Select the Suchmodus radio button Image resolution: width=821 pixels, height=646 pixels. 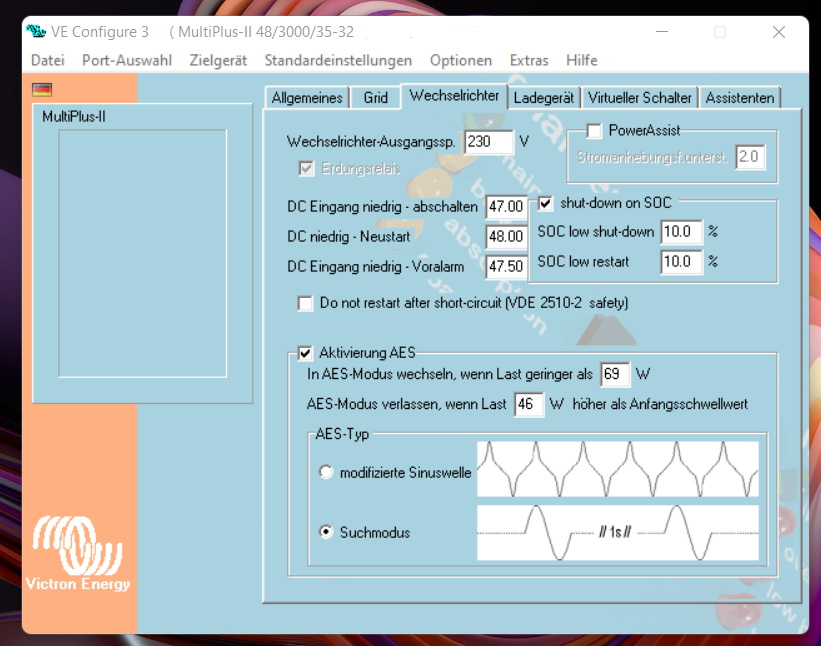coord(326,532)
